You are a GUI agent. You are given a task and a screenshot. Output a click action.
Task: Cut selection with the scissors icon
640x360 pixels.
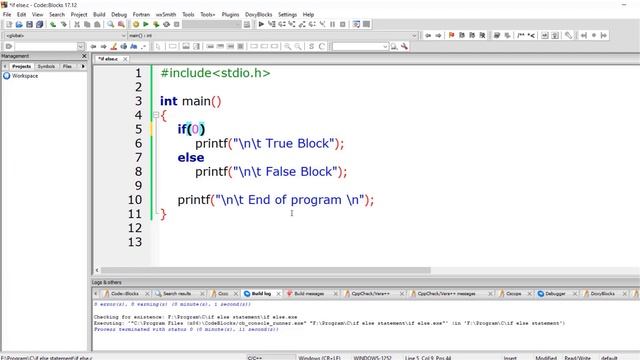pos(77,24)
